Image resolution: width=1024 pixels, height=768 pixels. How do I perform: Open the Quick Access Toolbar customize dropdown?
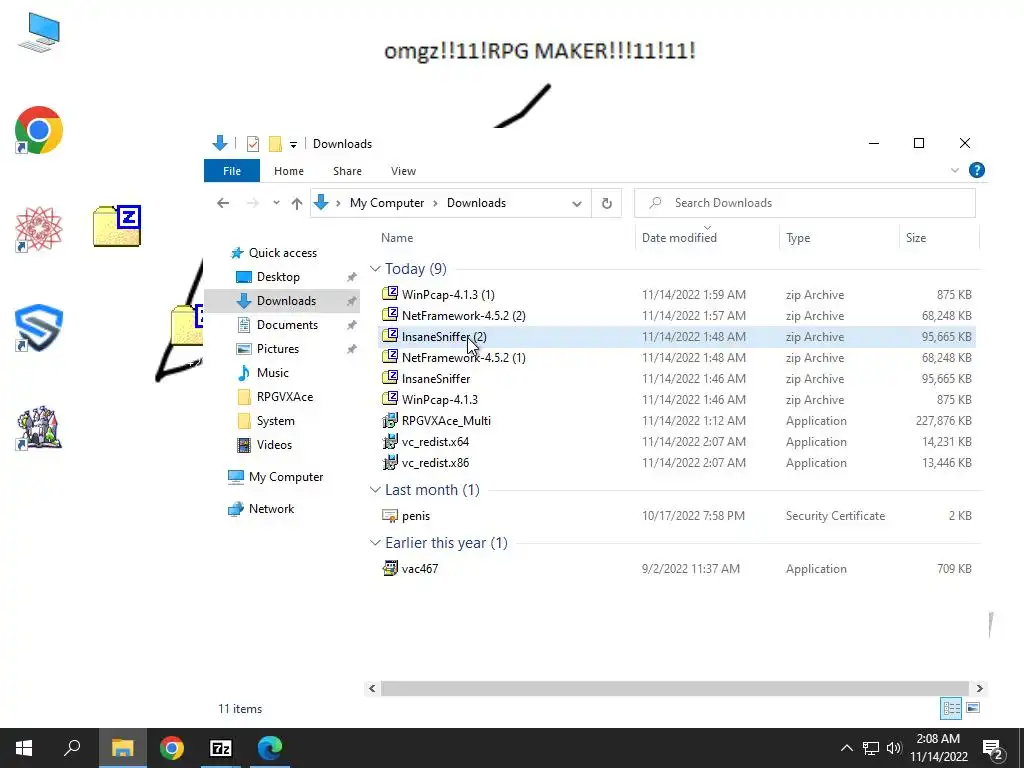pyautogui.click(x=293, y=144)
